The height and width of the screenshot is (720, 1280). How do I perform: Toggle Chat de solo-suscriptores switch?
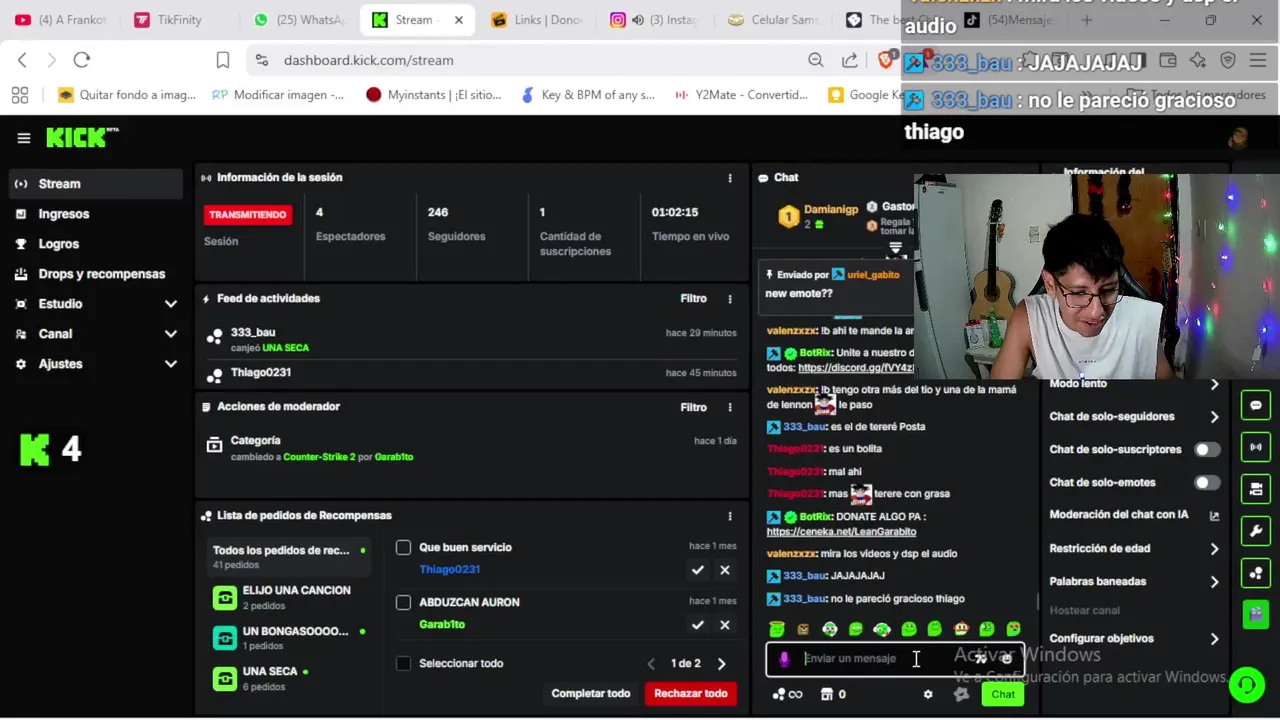coord(1208,450)
